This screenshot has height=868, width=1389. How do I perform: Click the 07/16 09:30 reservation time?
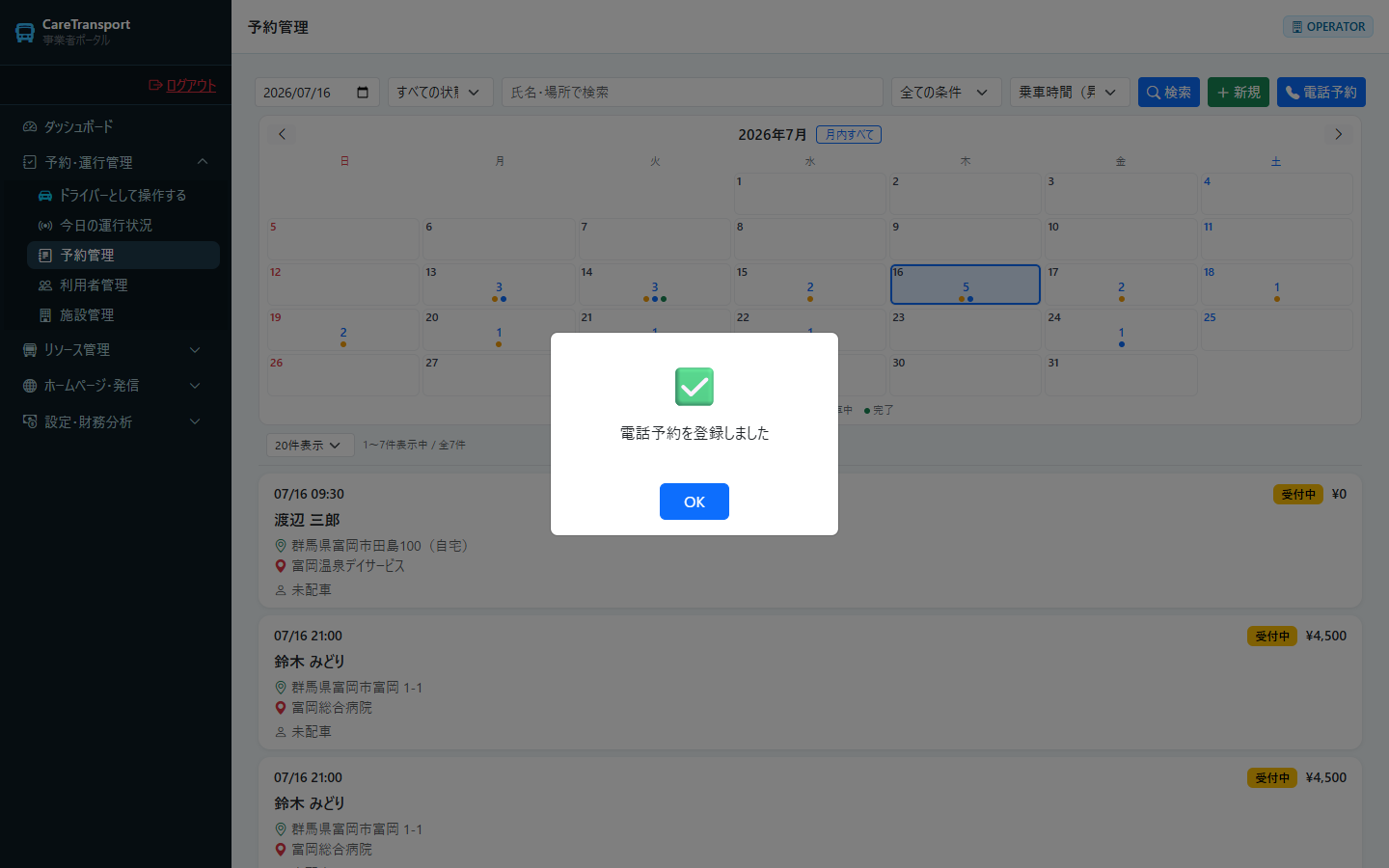pos(309,494)
